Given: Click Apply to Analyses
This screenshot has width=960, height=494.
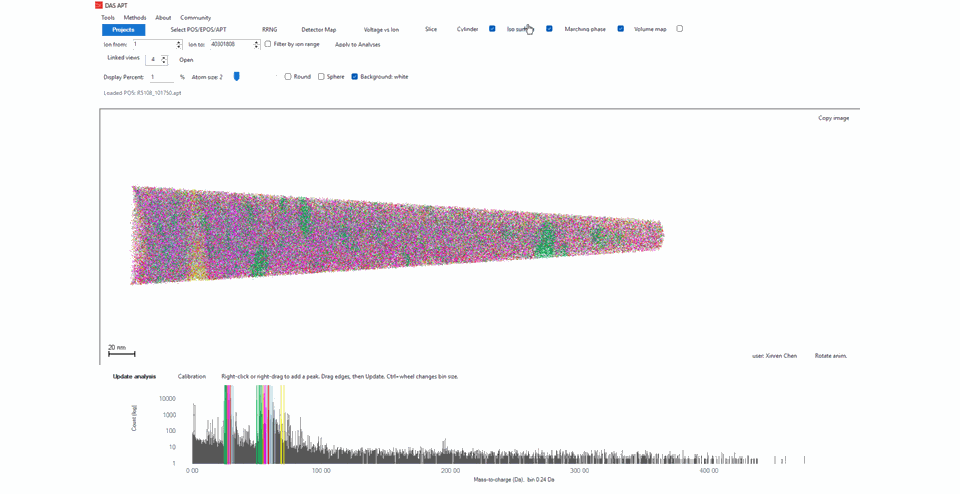Looking at the screenshot, I should (x=358, y=45).
